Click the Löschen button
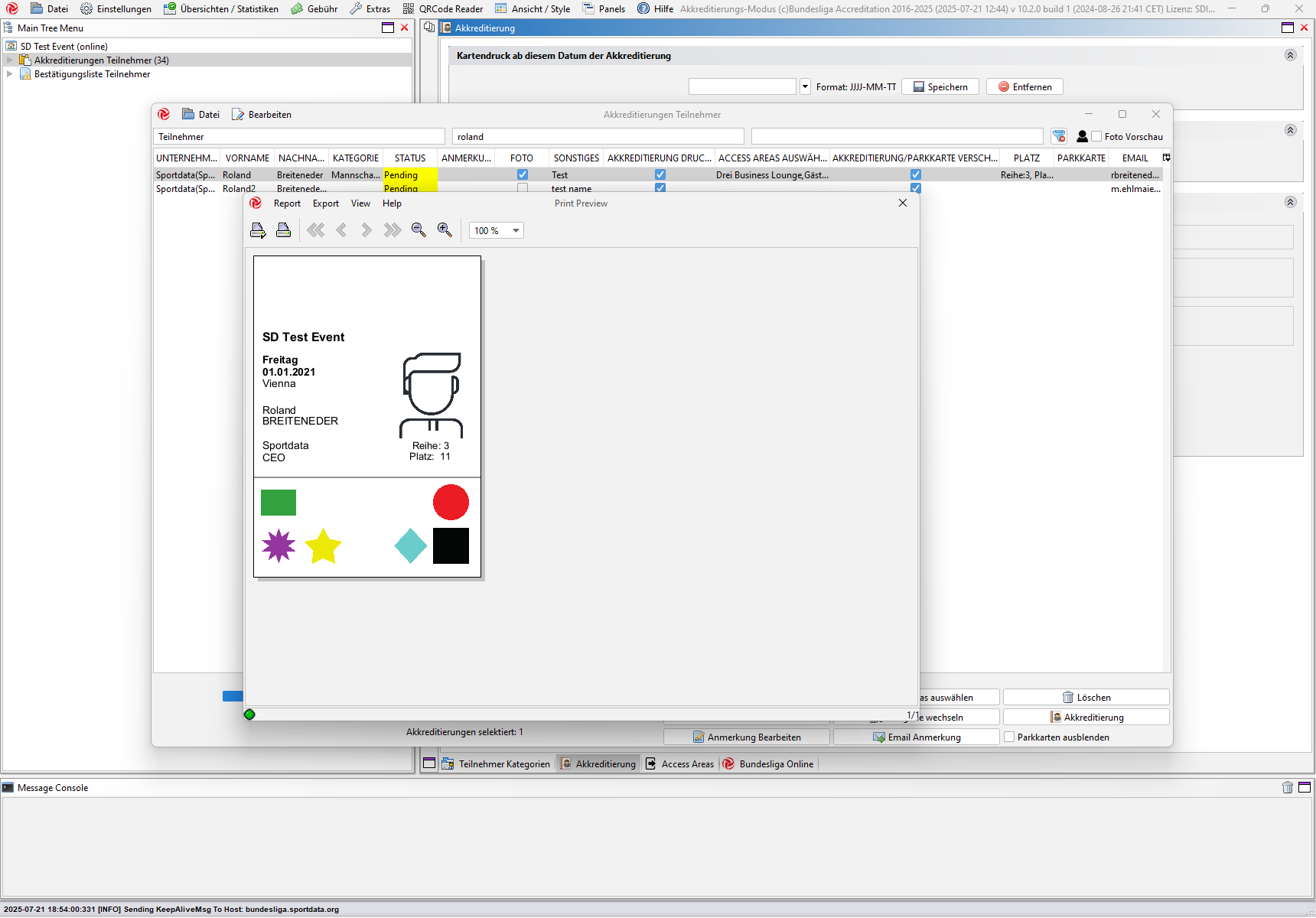Image resolution: width=1316 pixels, height=918 pixels. pos(1086,697)
